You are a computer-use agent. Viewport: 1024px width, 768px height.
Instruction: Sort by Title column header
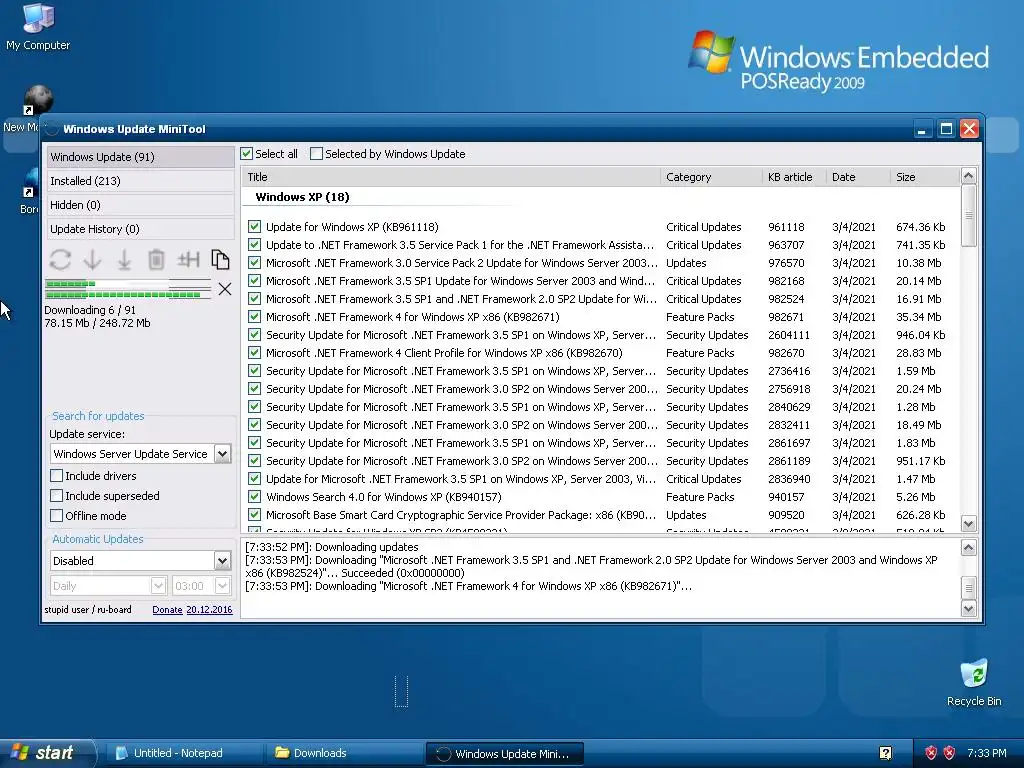coord(451,177)
